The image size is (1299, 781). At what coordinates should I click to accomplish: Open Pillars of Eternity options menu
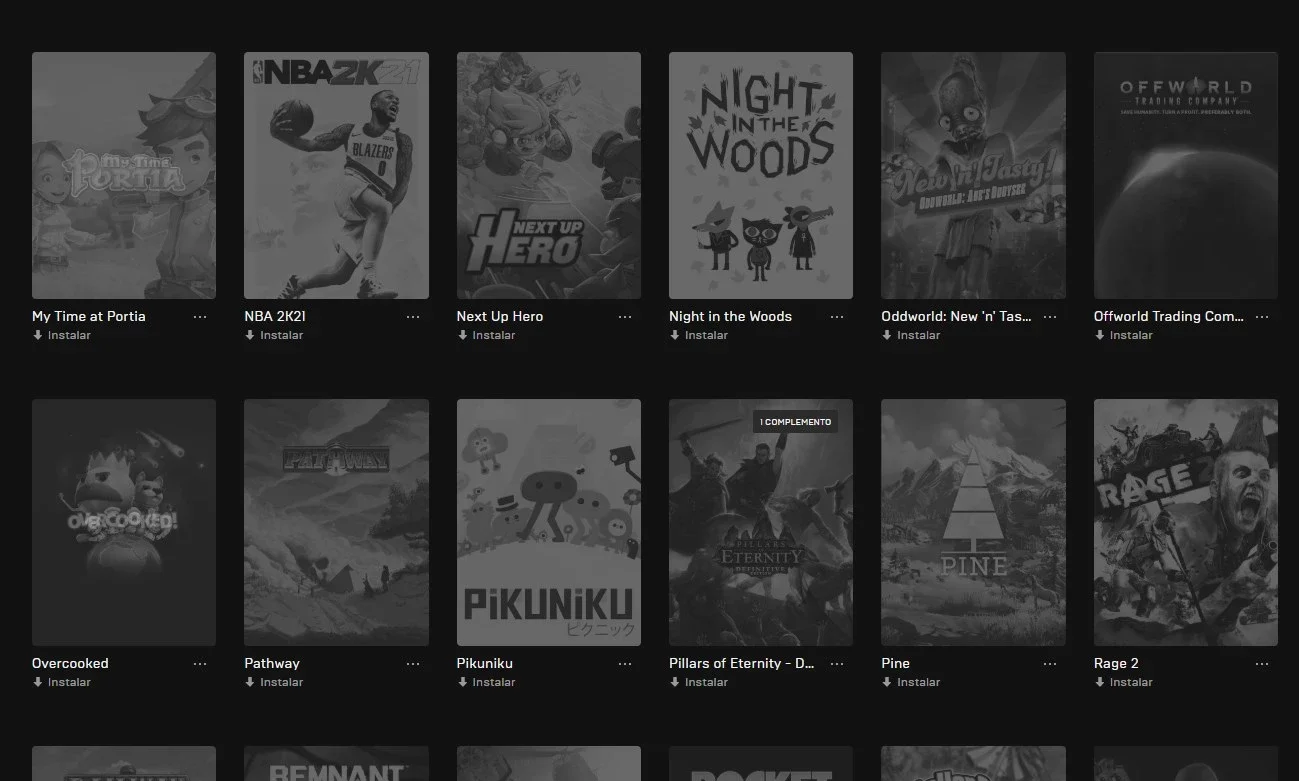click(x=837, y=664)
